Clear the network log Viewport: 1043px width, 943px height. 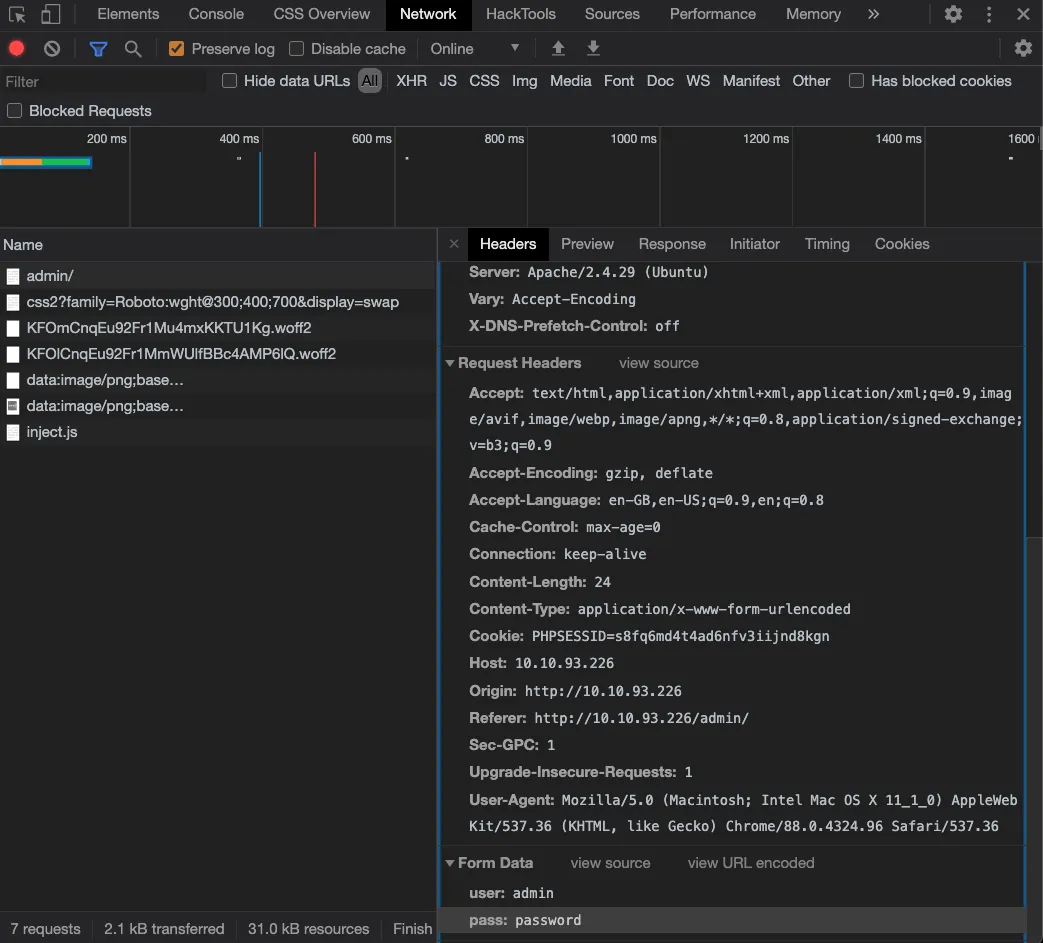(52, 48)
